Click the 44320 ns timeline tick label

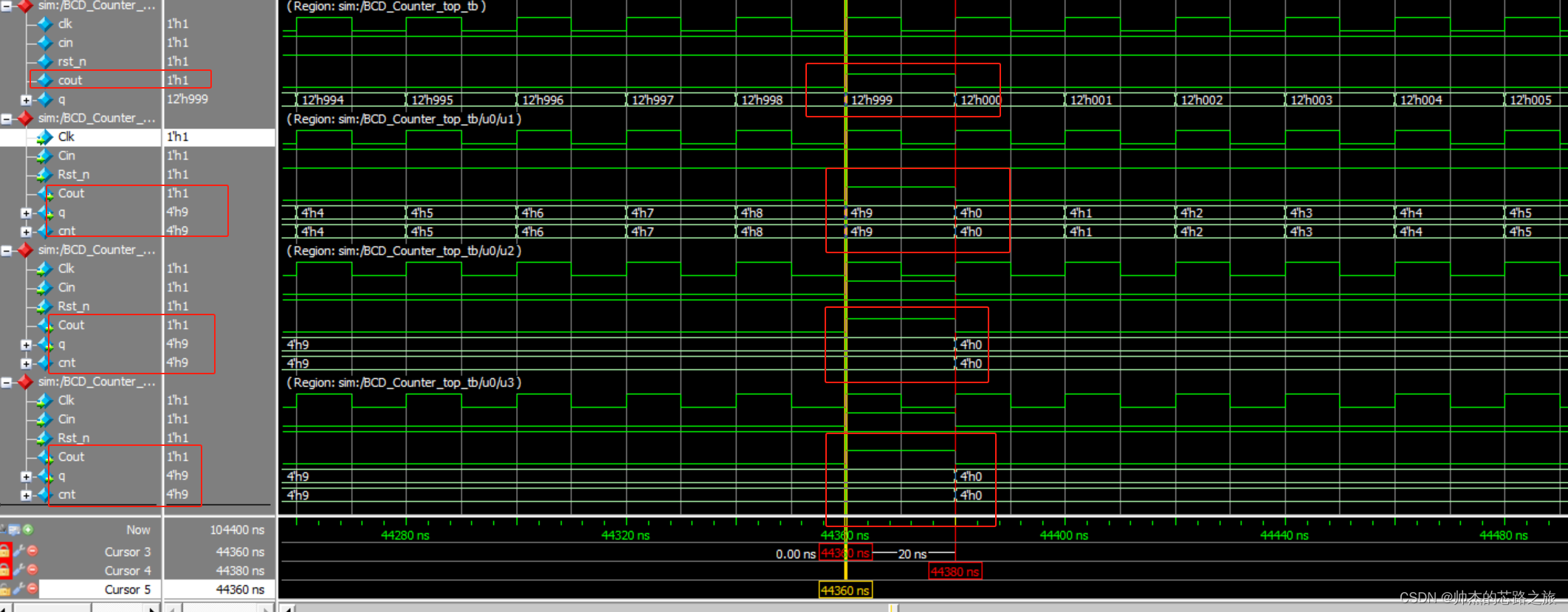coord(625,535)
